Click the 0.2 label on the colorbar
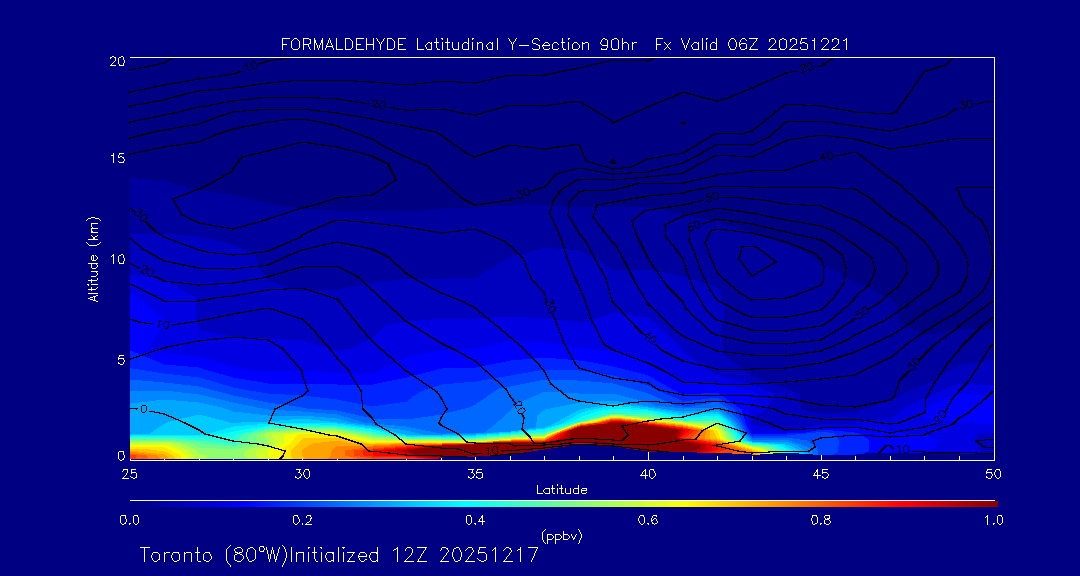Screen dimensions: 1080x576 302,520
